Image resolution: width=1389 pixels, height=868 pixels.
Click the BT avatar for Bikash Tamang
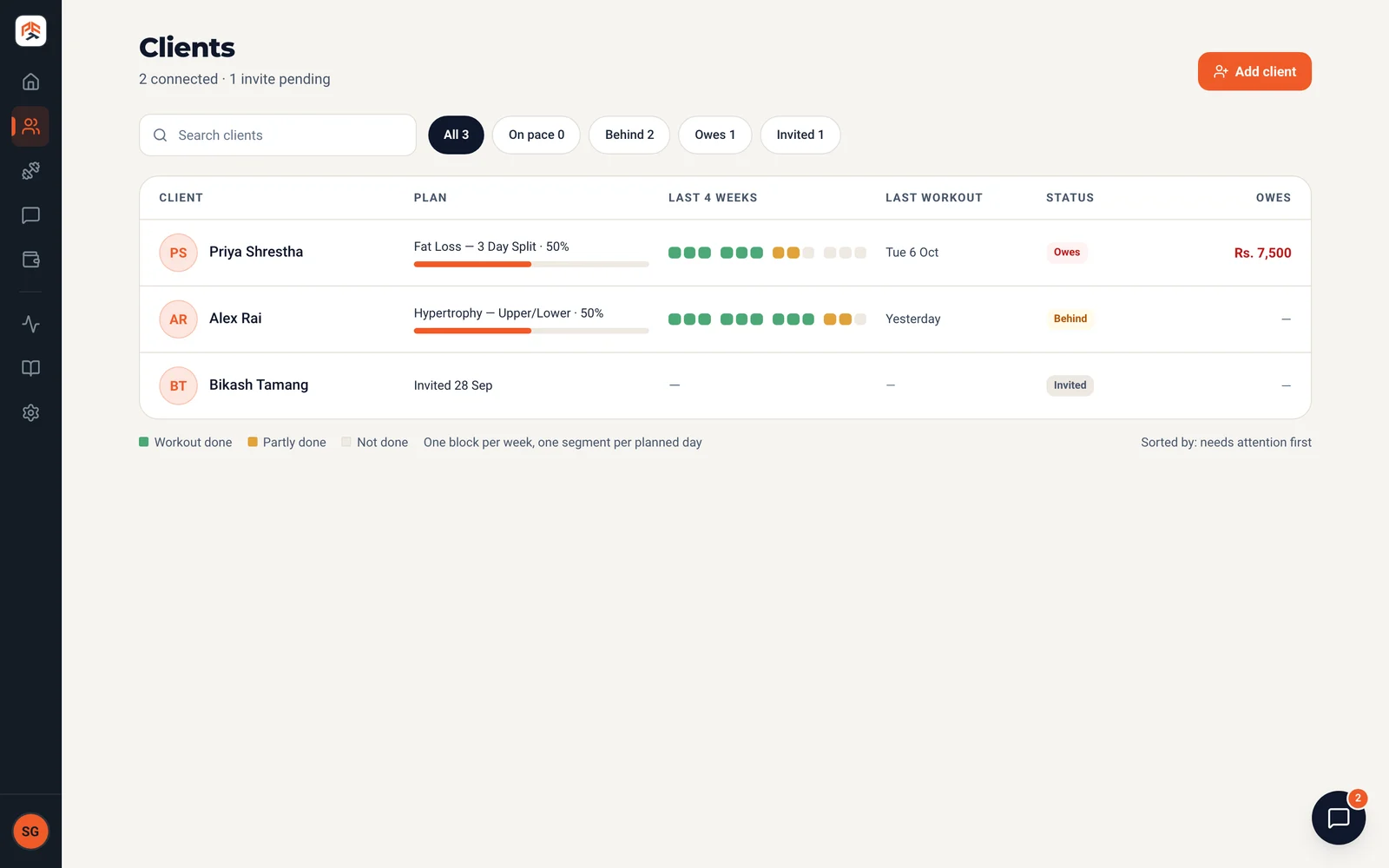pos(178,385)
